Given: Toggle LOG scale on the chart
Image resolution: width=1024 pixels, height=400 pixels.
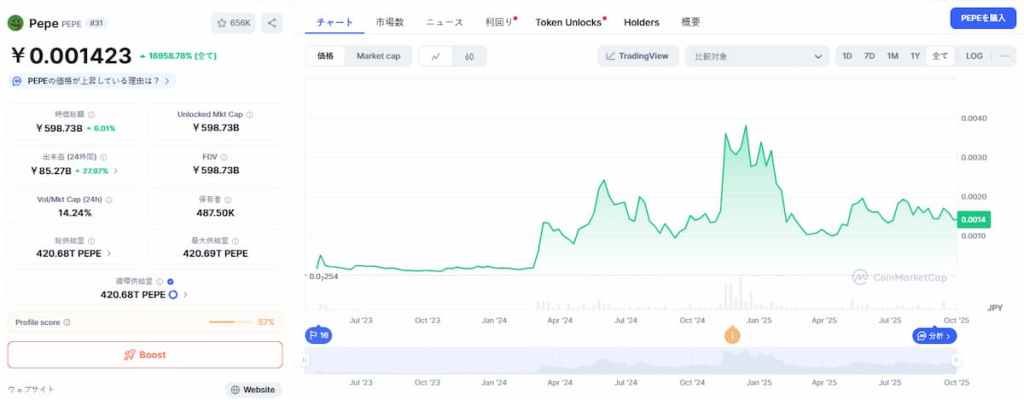Looking at the screenshot, I should tap(974, 56).
